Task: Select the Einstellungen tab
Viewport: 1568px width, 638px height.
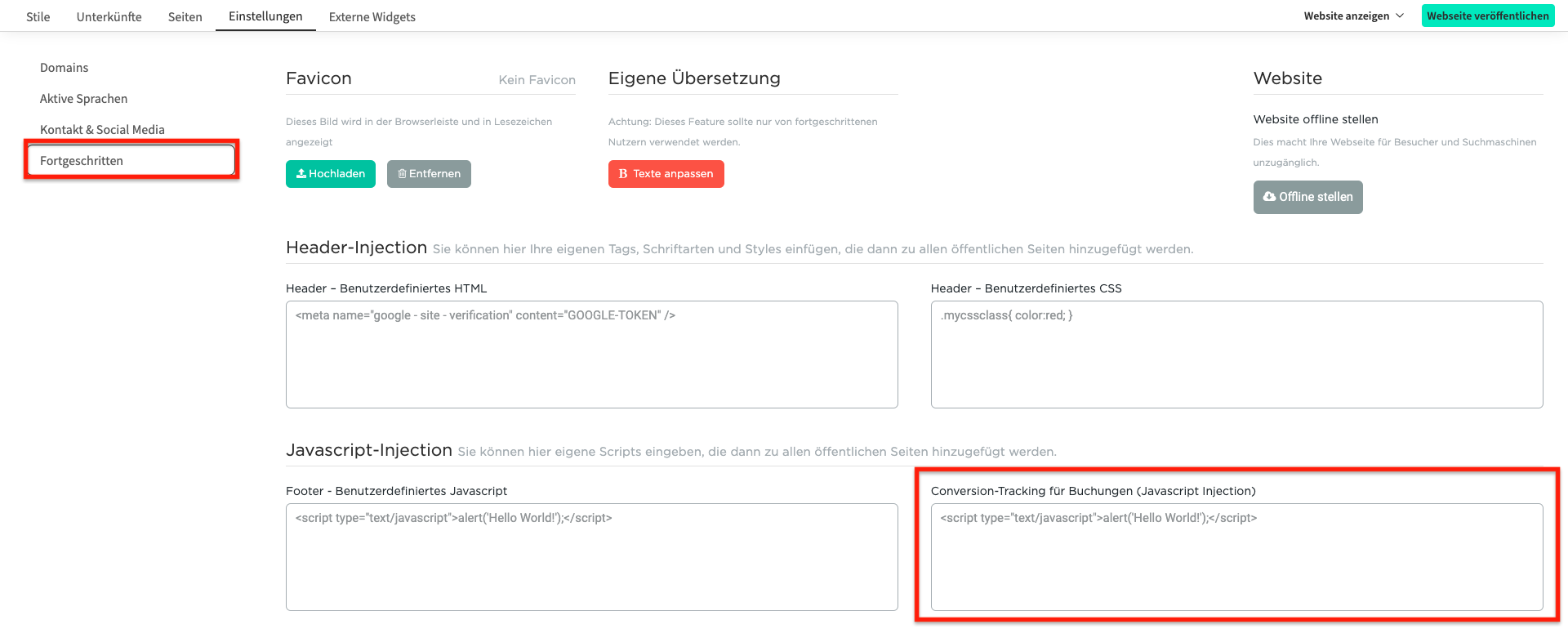Action: [x=265, y=16]
